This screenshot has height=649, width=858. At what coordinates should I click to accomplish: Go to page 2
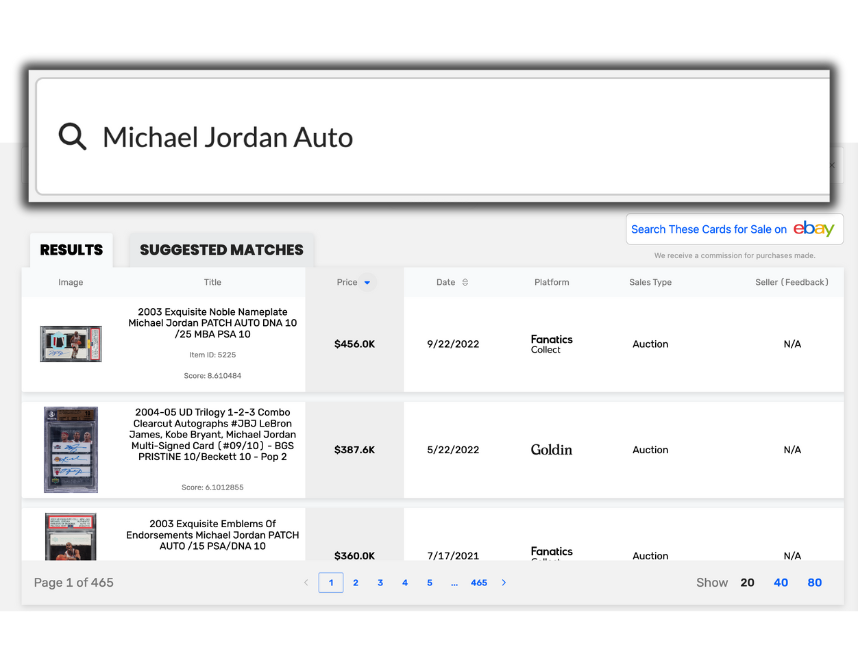[x=356, y=582]
